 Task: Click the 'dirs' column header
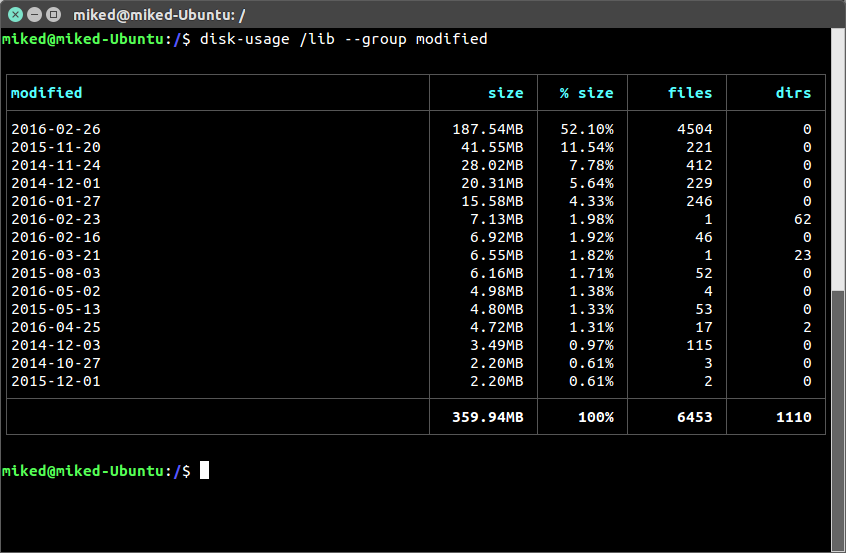(x=793, y=93)
